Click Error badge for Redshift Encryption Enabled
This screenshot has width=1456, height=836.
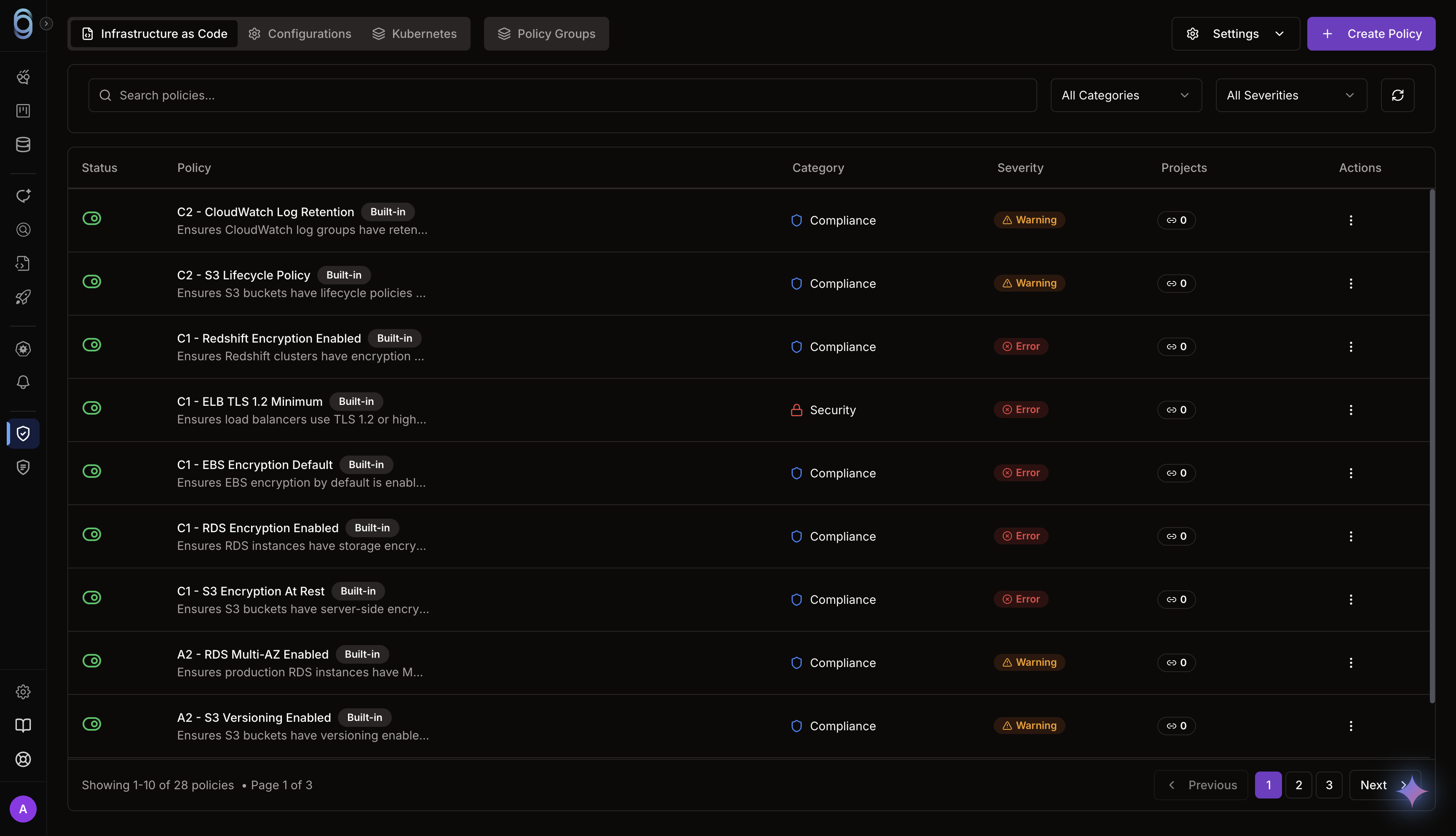click(x=1021, y=346)
